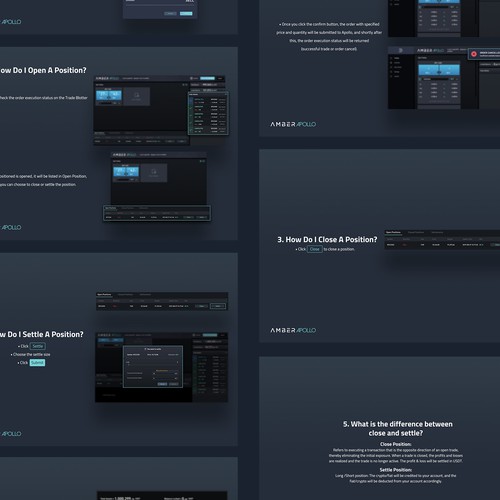This screenshot has height=500, width=500.
Task: Click the outlined Settle button in instructions
Action: pos(37,346)
